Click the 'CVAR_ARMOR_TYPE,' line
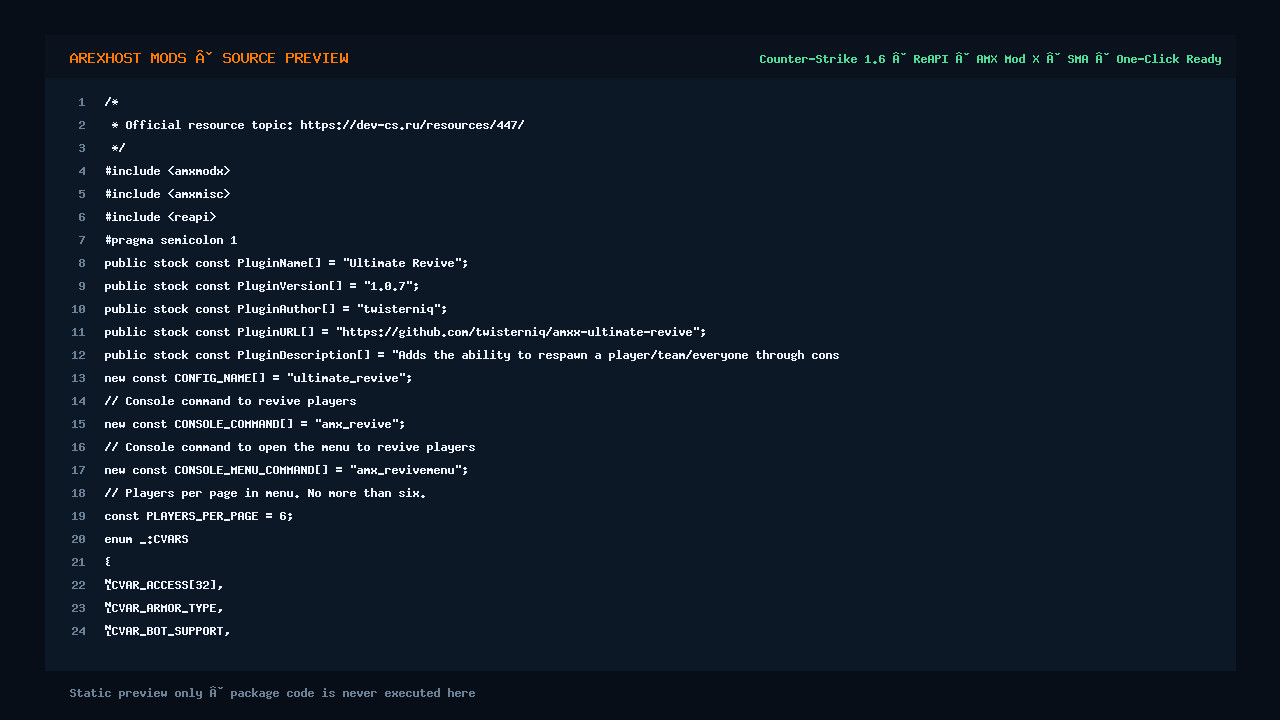This screenshot has width=1280, height=720. (164, 608)
